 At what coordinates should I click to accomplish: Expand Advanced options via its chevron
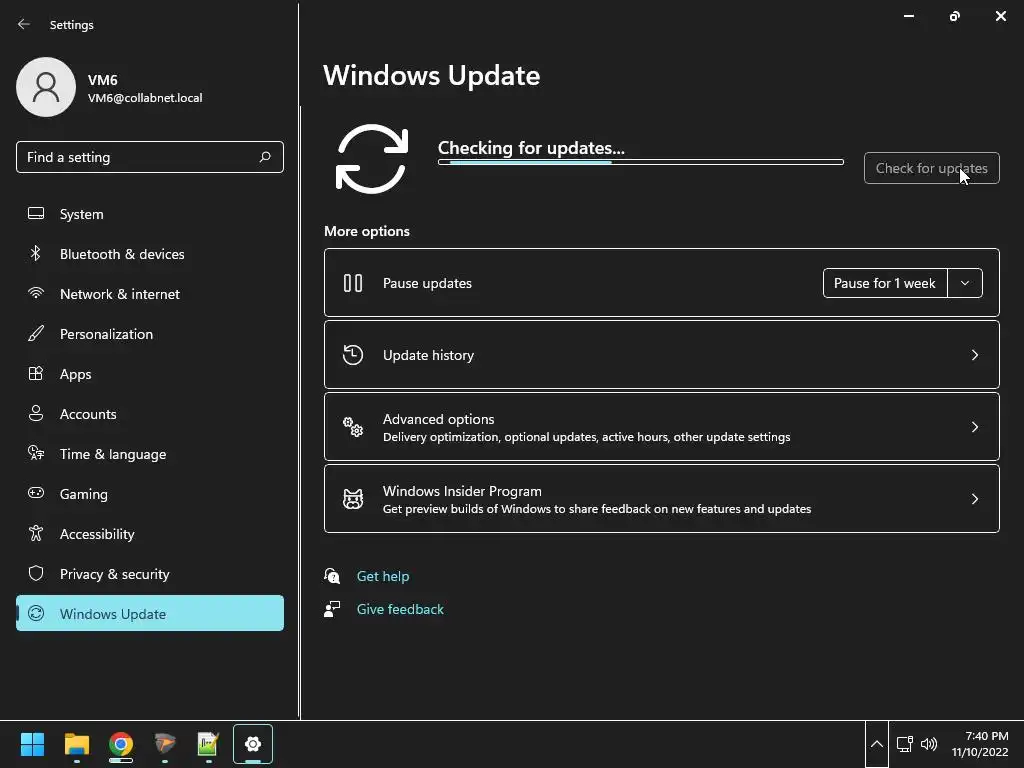click(x=974, y=426)
